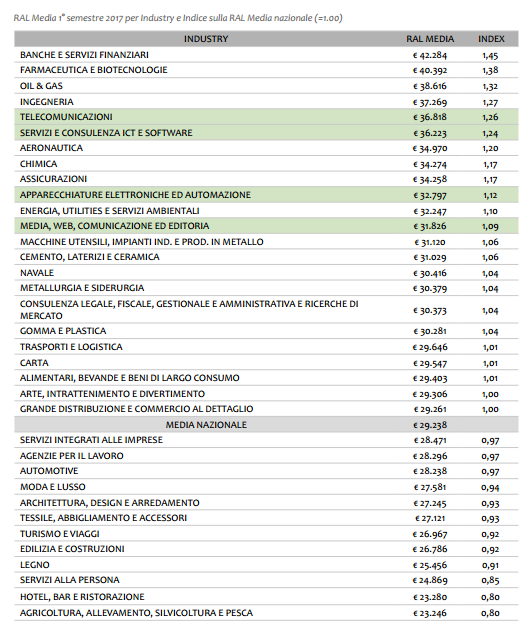The image size is (530, 629).
Task: Click EDILIZIA E COSTRUZIONI industry name
Action: [72, 549]
